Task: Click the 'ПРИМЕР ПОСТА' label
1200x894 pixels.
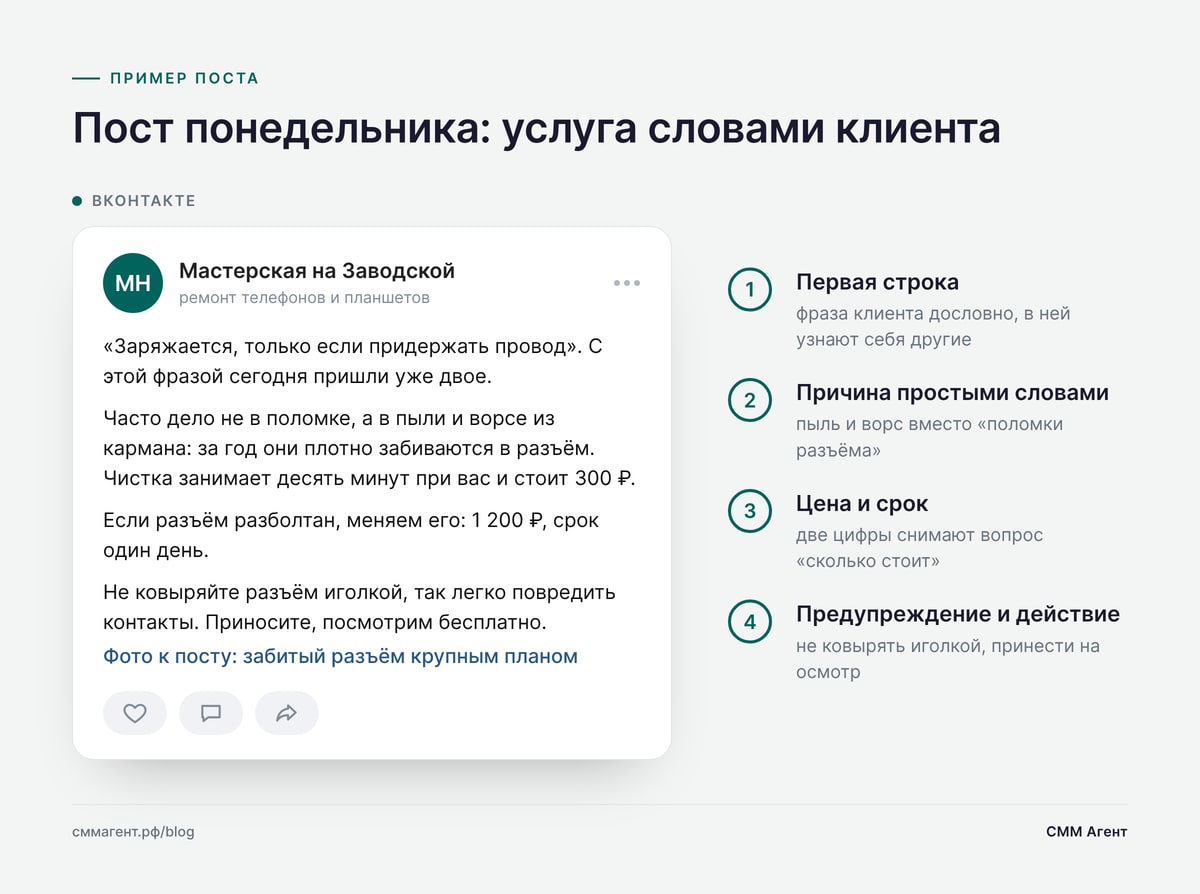Action: tap(185, 78)
